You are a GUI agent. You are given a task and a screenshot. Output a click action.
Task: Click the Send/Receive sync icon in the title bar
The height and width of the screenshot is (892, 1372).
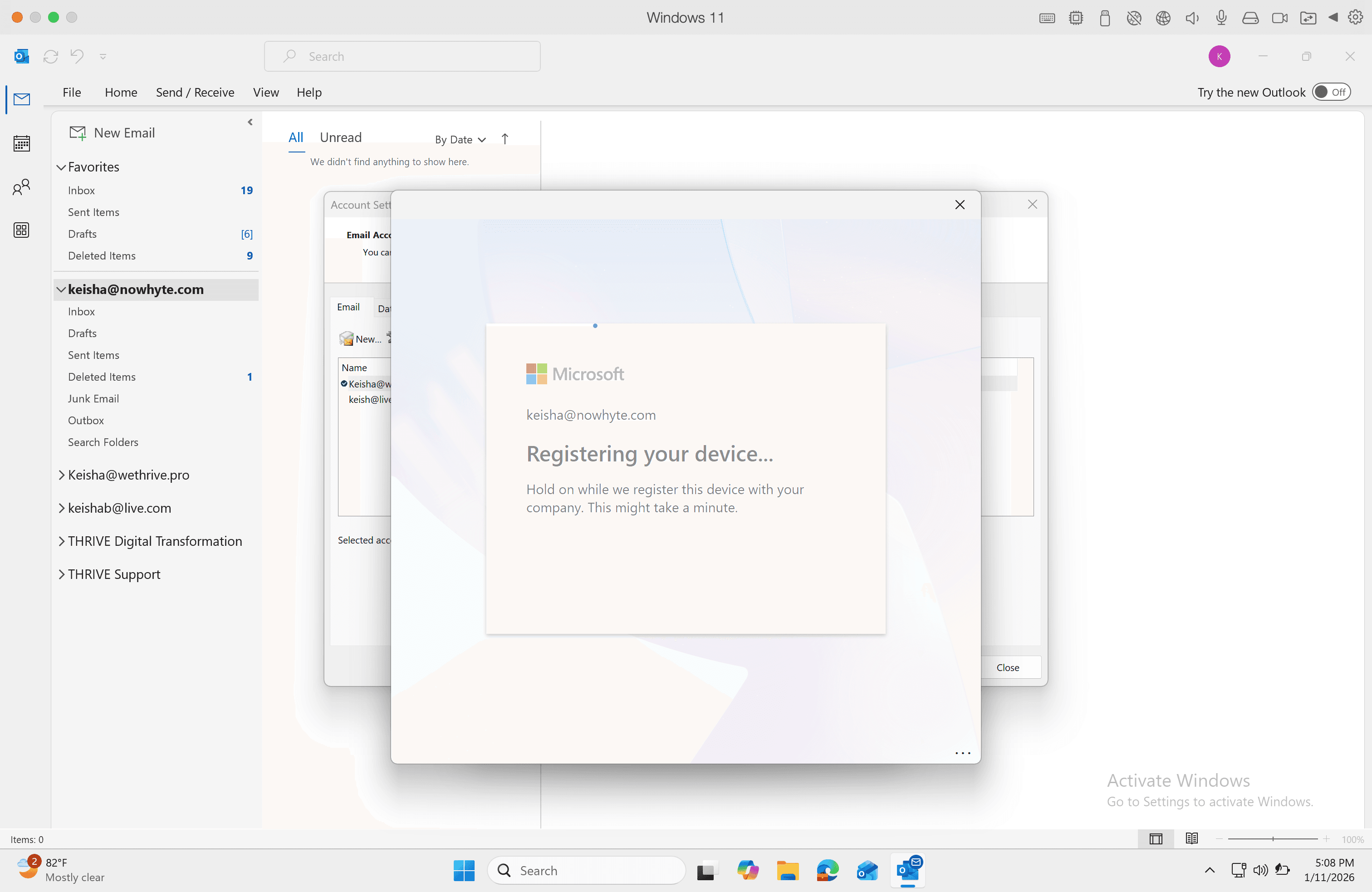click(x=51, y=56)
